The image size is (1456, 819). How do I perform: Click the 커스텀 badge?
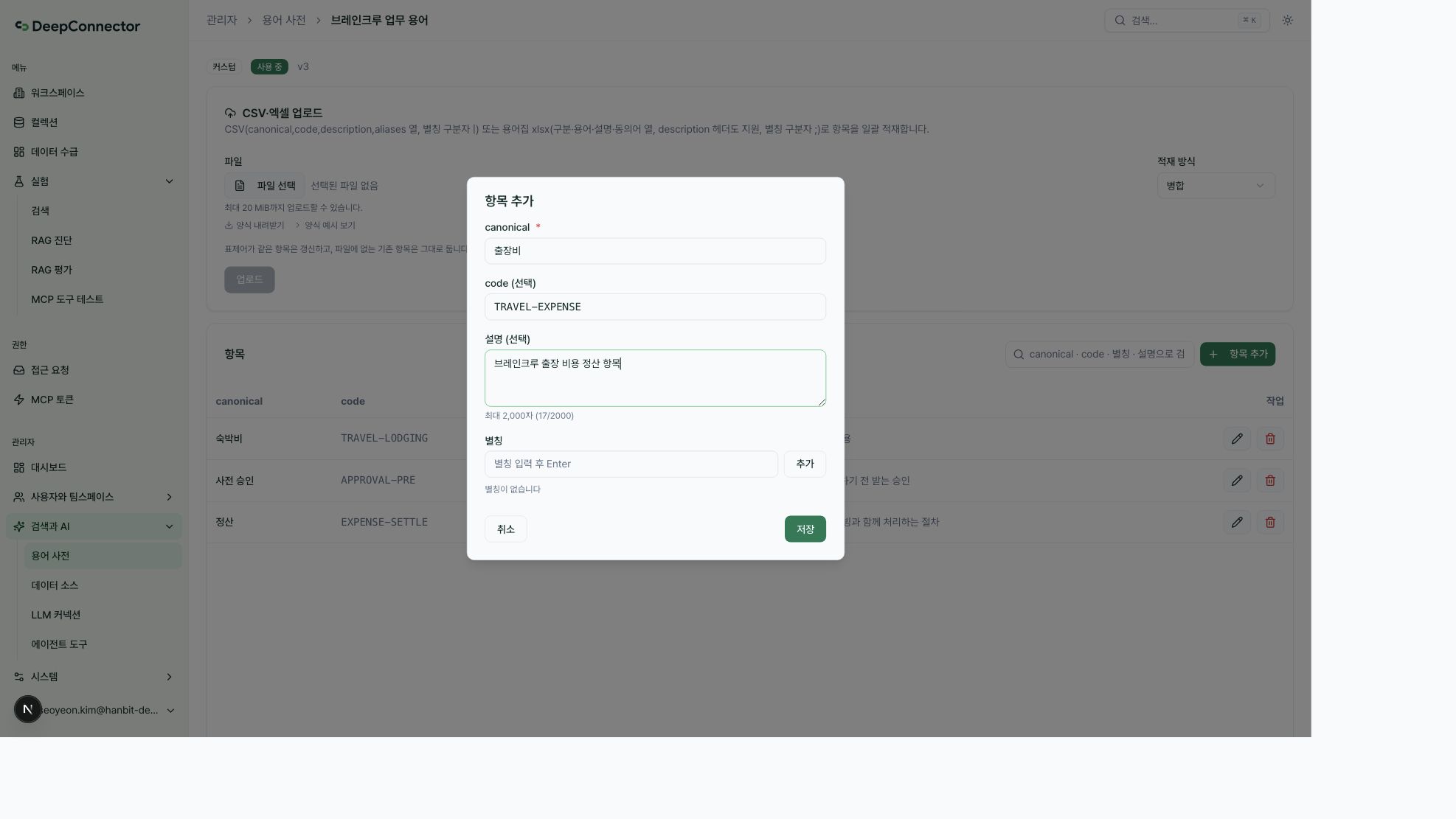[224, 66]
